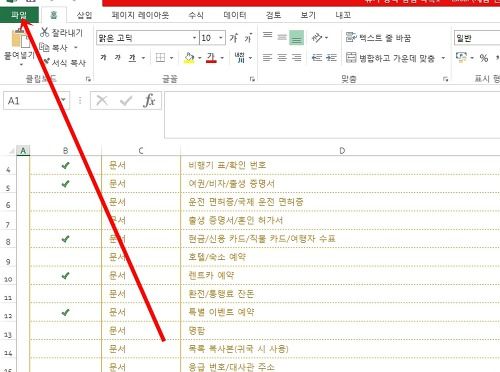Expand merge and center dropdown arrow

point(443,58)
